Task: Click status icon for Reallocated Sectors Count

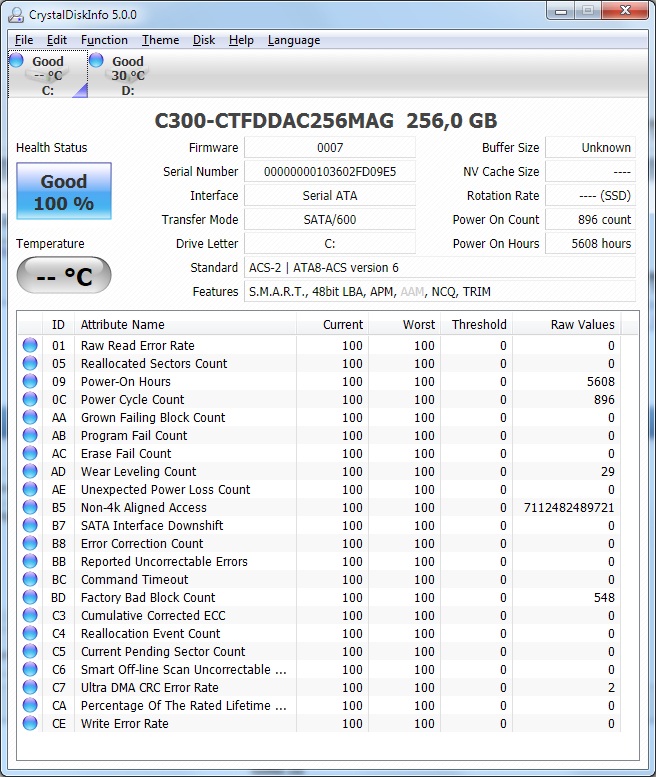Action: pos(30,363)
